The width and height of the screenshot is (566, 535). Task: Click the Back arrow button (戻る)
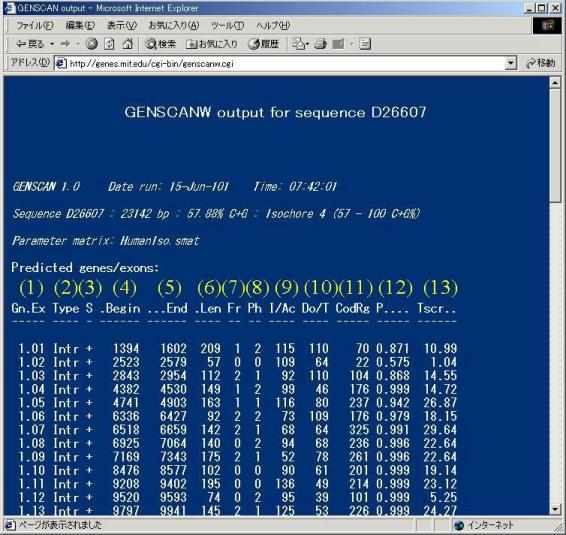tap(30, 44)
